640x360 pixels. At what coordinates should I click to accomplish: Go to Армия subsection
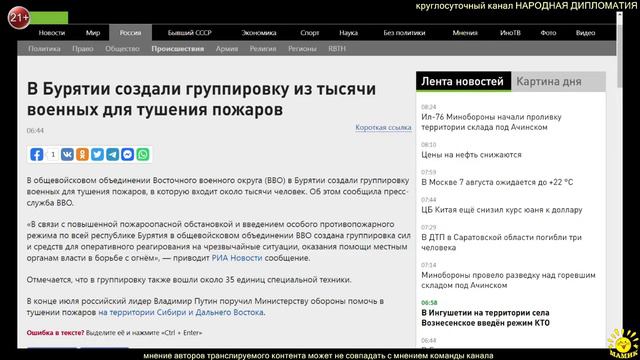click(x=227, y=49)
